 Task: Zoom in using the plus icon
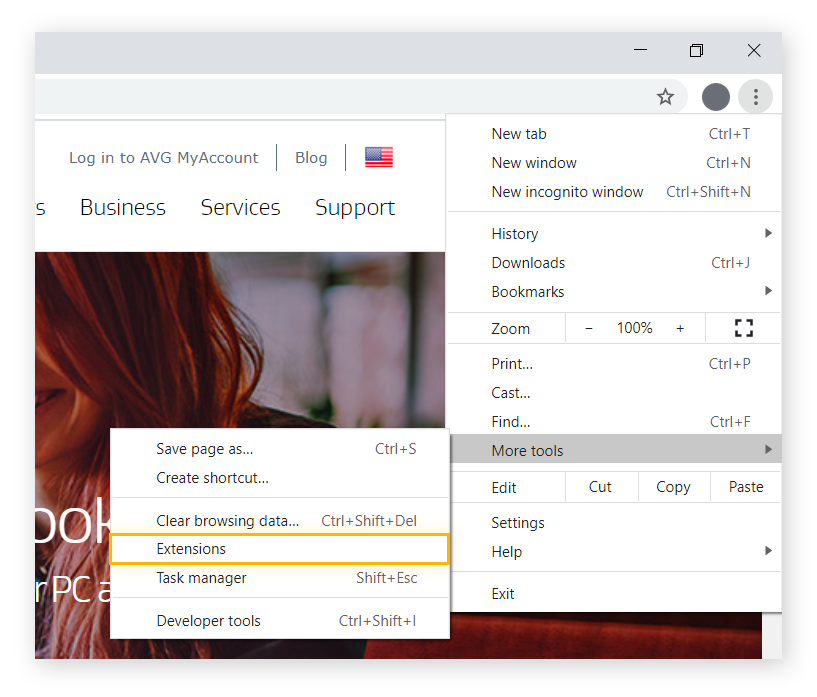pos(680,327)
